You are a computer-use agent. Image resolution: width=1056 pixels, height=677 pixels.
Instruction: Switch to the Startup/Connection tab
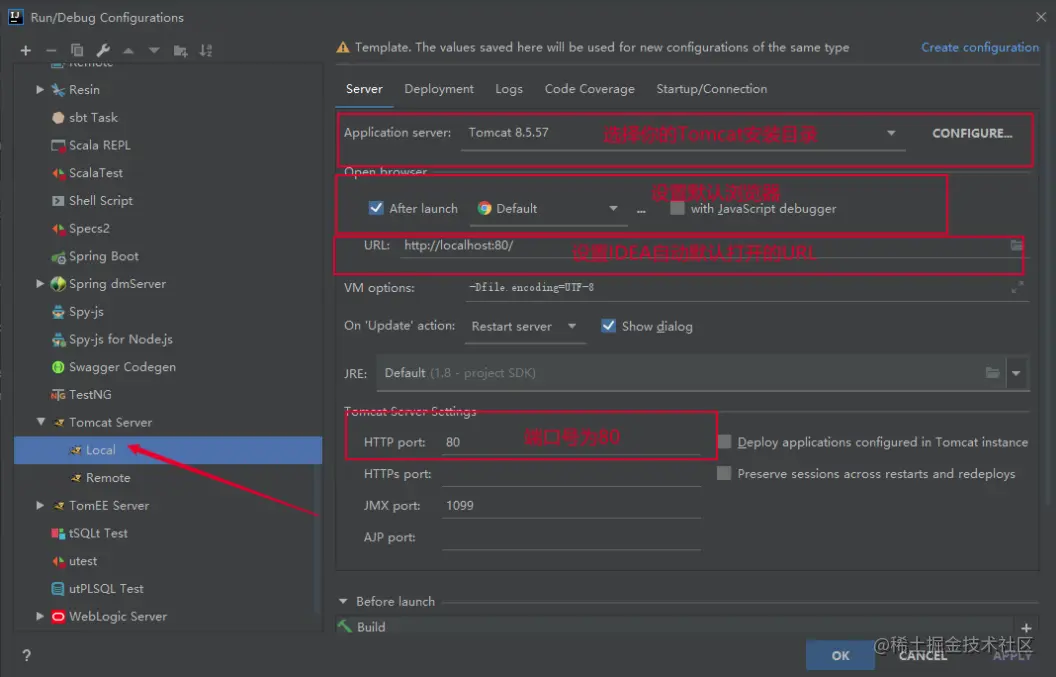click(x=711, y=89)
